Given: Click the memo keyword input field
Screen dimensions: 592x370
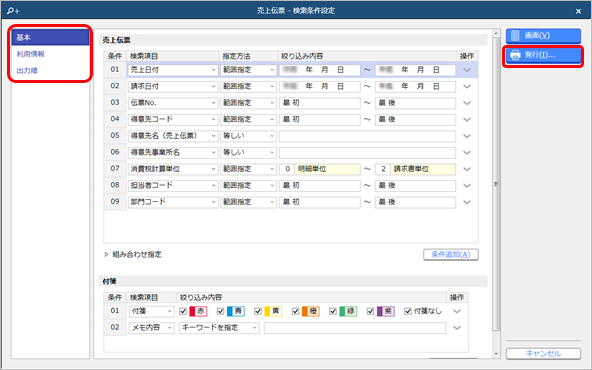Looking at the screenshot, I should coord(355,328).
